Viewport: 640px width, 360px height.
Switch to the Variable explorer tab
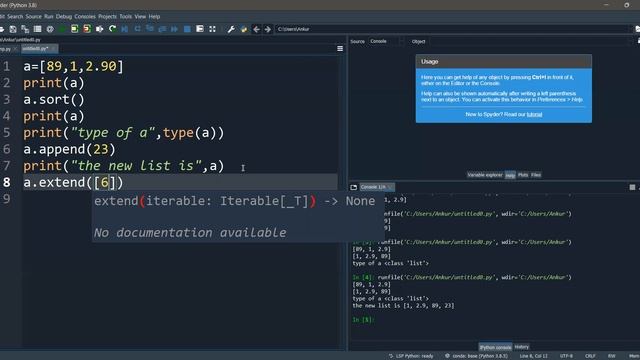click(x=485, y=175)
